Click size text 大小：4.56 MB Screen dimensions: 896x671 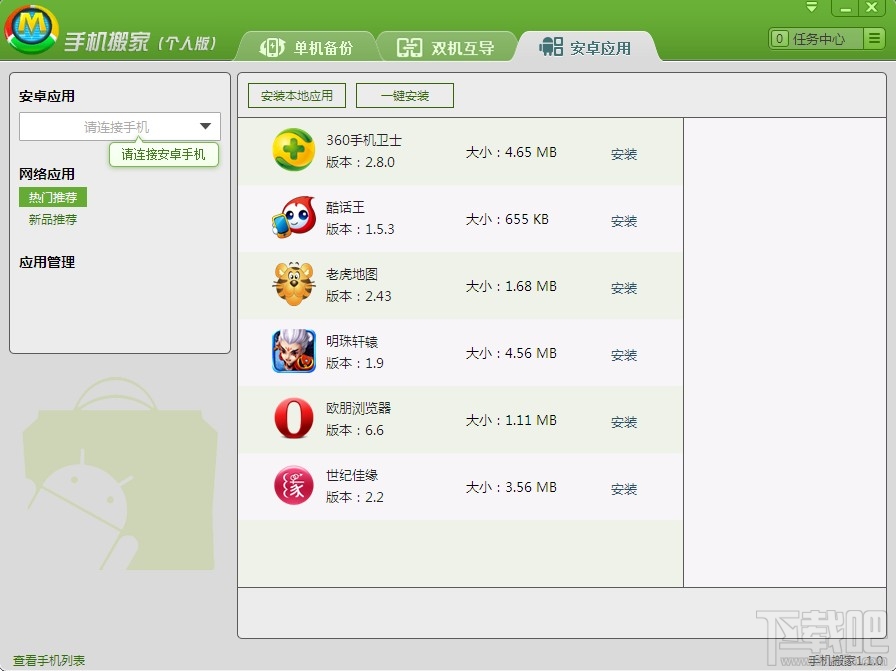[x=511, y=353]
